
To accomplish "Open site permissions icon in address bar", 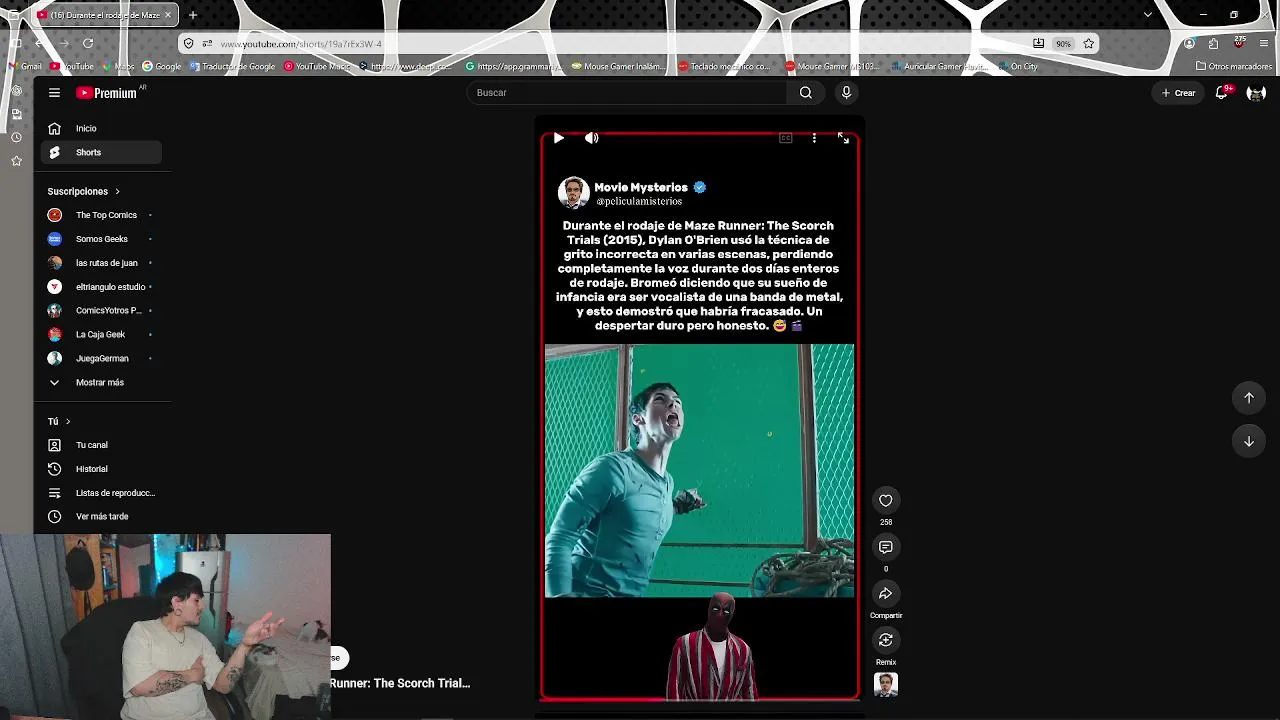I will point(207,44).
